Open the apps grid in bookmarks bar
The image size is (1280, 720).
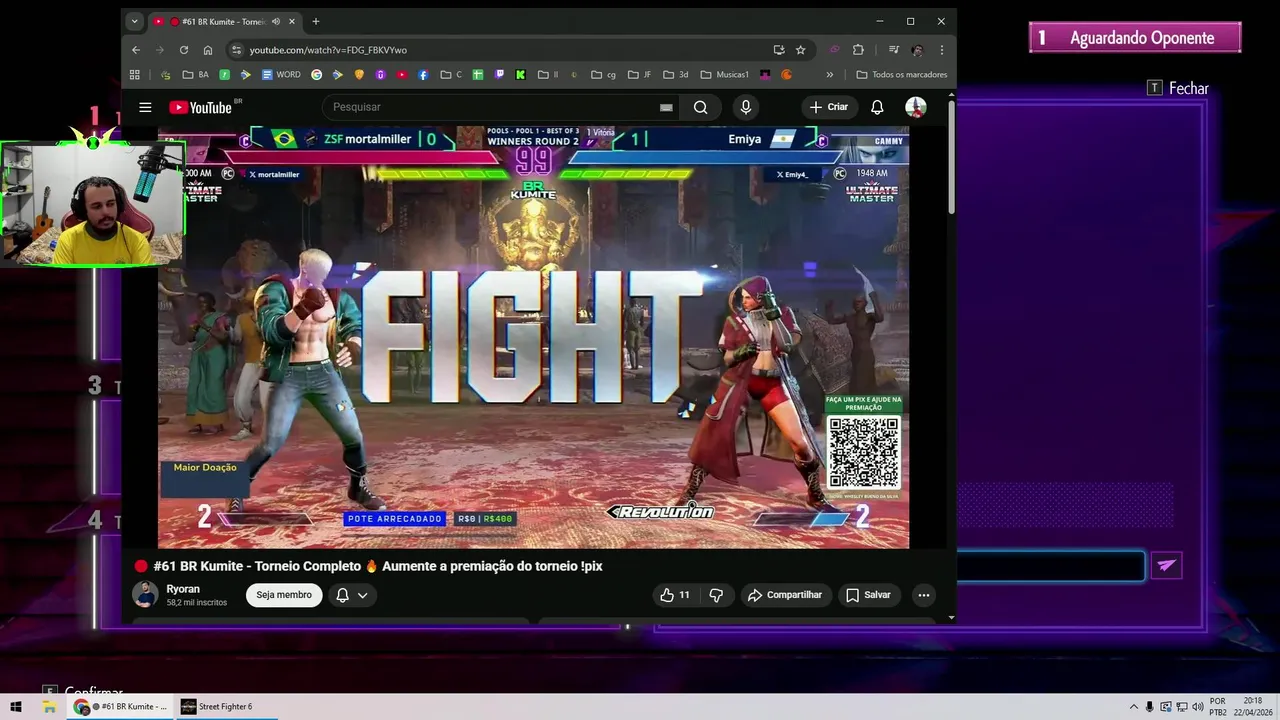point(135,75)
